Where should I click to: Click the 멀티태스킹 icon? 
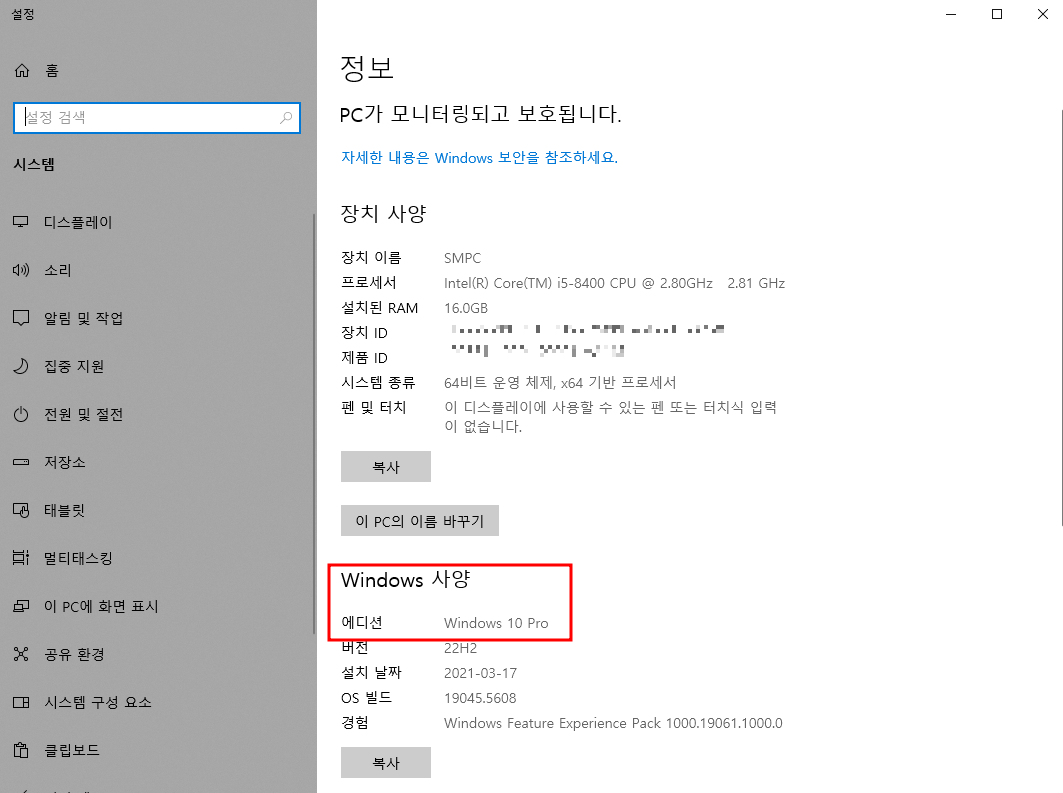coord(21,558)
